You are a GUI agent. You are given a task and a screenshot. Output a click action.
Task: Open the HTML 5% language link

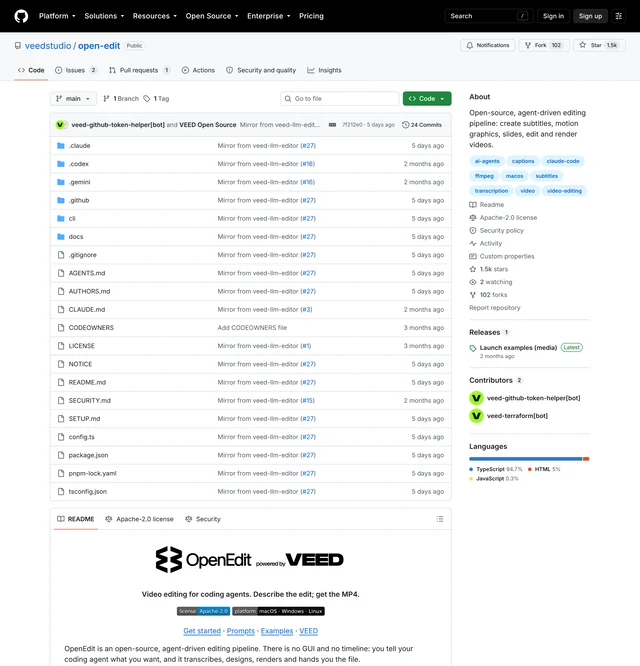[x=544, y=469]
